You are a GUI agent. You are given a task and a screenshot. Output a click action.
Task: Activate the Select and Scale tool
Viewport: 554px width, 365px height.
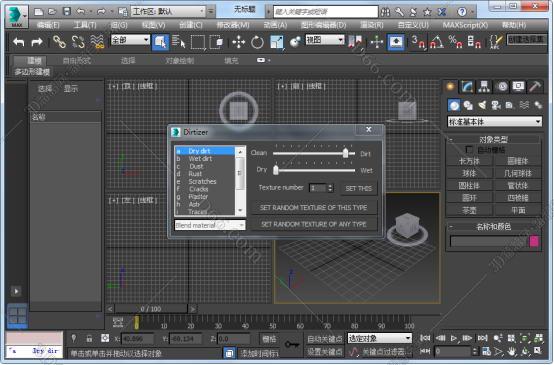[x=277, y=42]
